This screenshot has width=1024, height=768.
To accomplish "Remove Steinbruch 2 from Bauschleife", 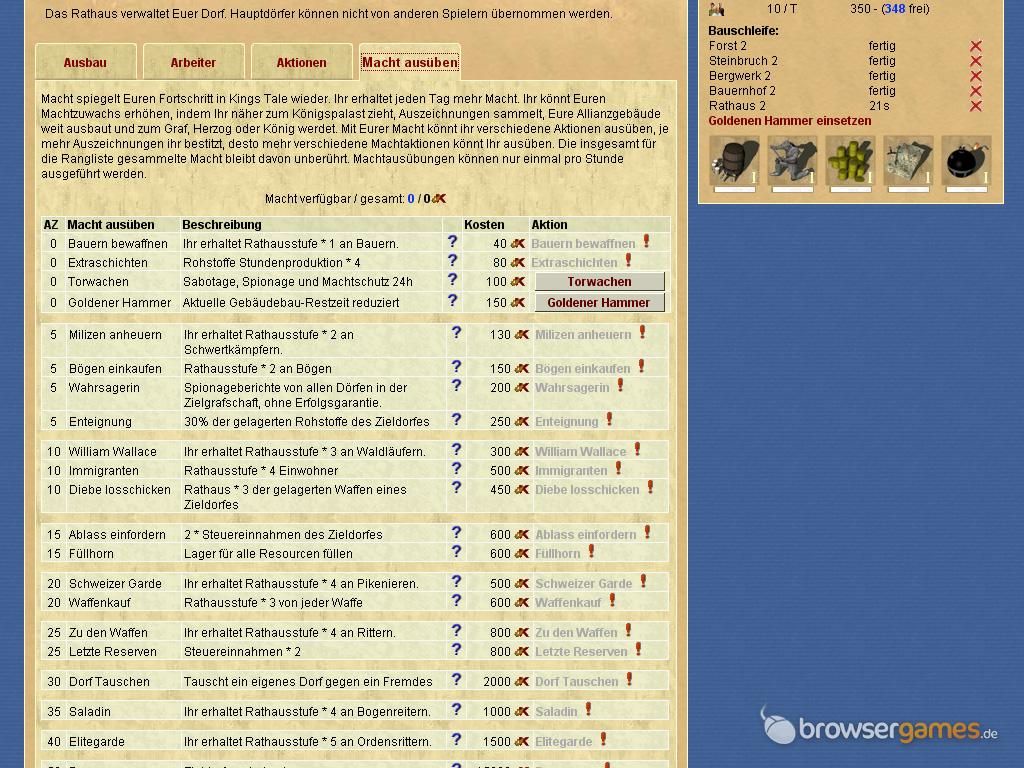I will tap(976, 61).
